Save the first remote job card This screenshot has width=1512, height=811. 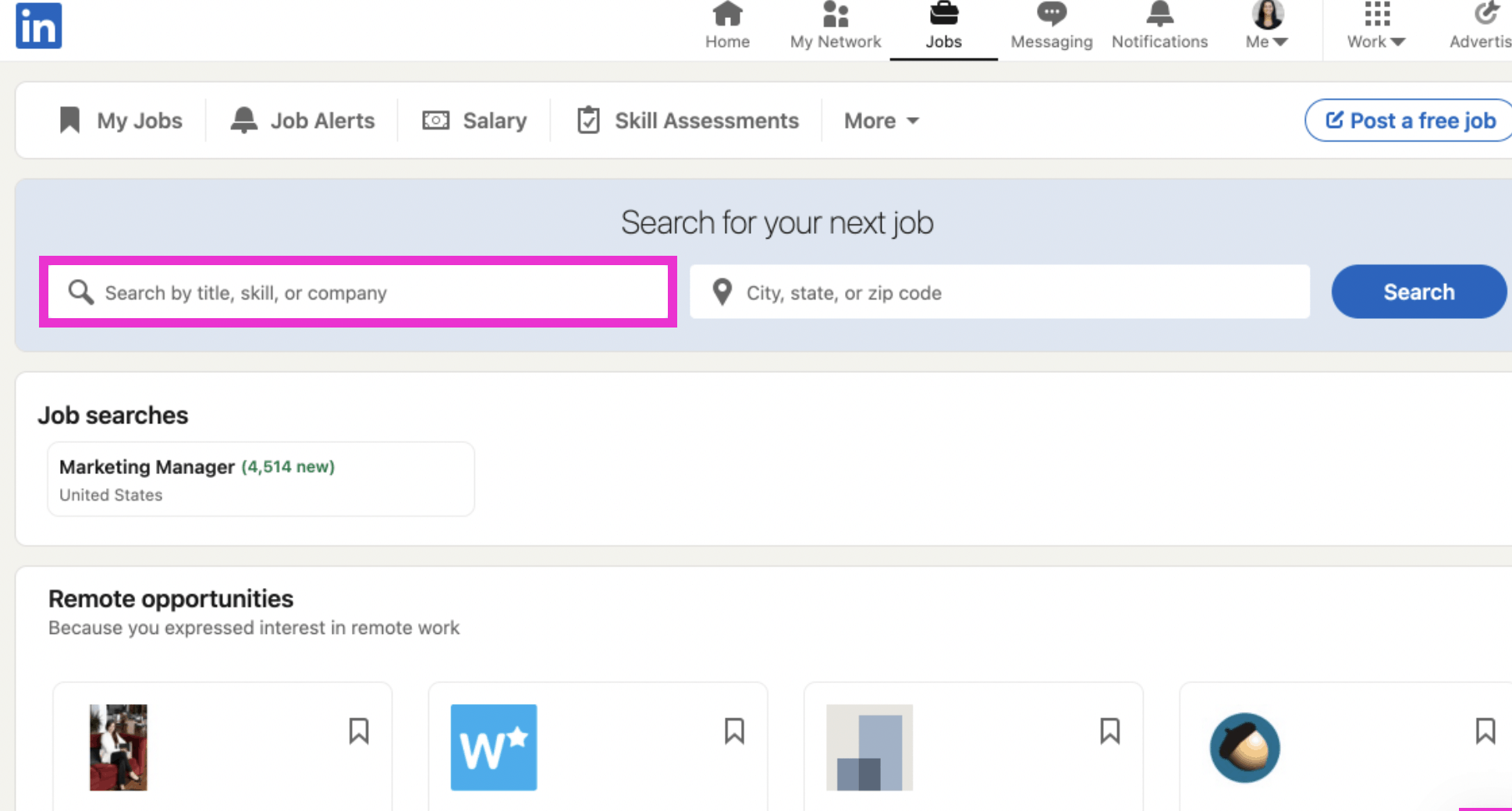(x=359, y=731)
